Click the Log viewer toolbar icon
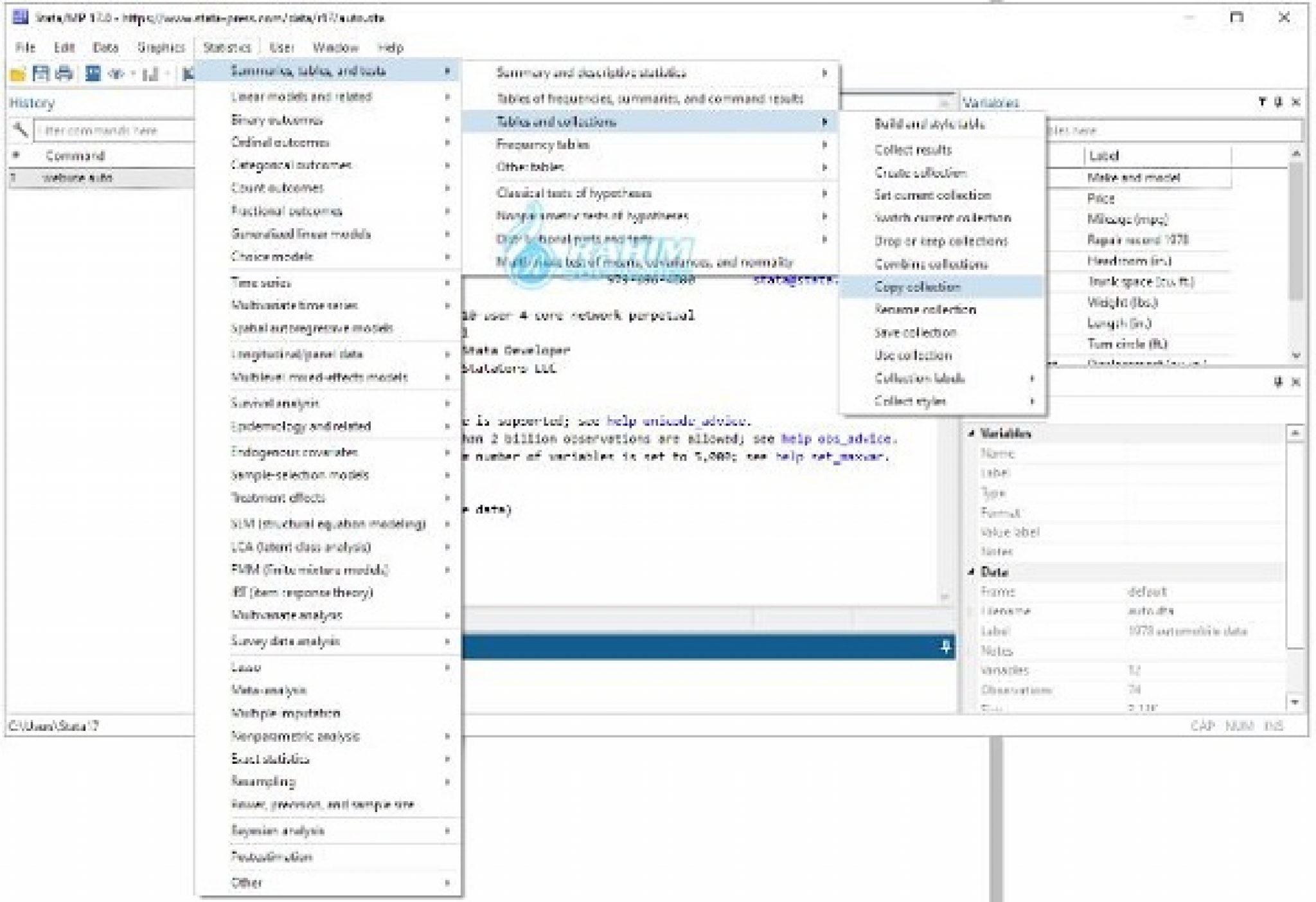1316x902 pixels. point(93,73)
